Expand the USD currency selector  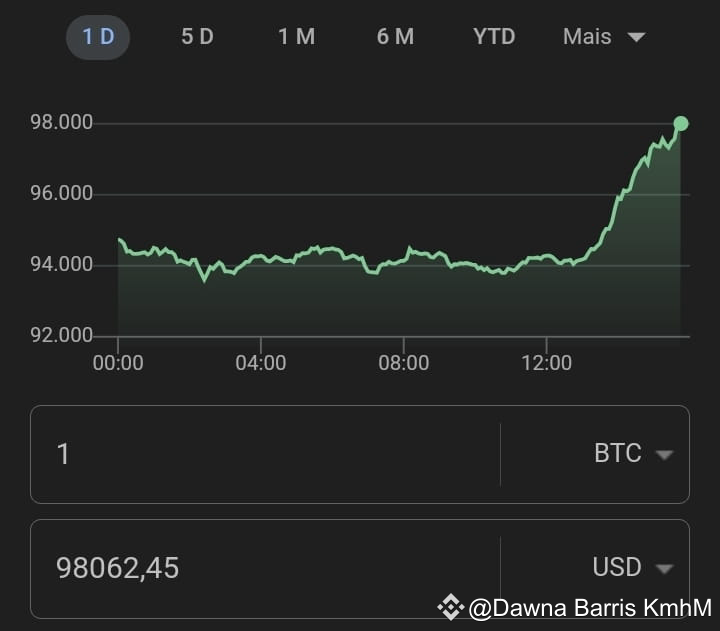pos(633,567)
